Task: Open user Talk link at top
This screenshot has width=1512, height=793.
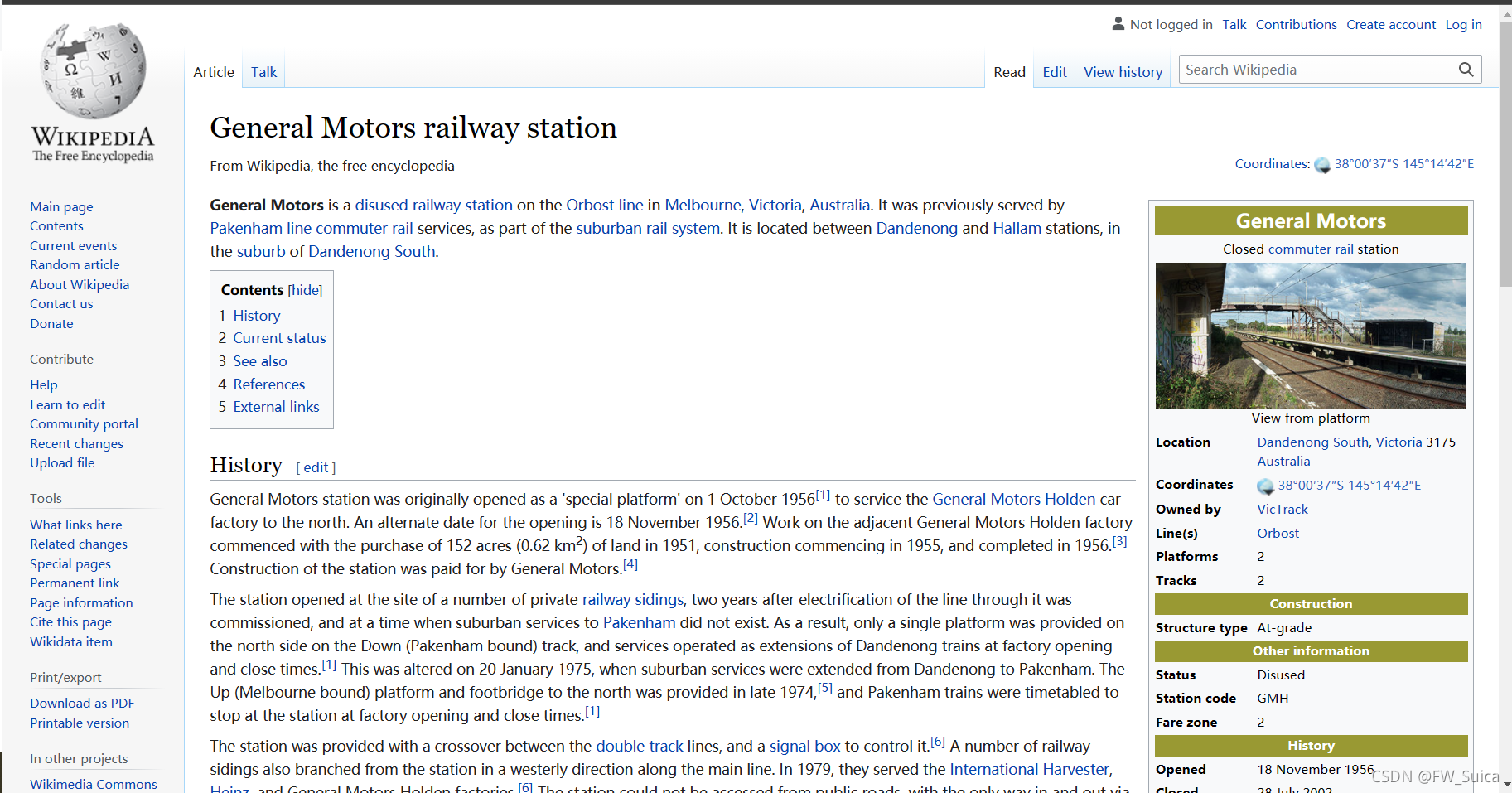Action: pyautogui.click(x=1234, y=25)
